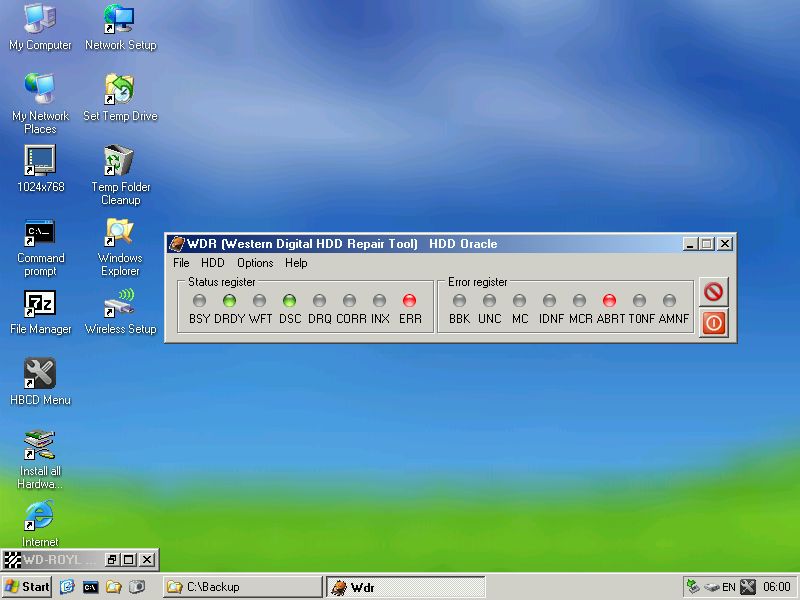
Task: Restore the minimized WD-ROYL window
Action: click(x=112, y=560)
